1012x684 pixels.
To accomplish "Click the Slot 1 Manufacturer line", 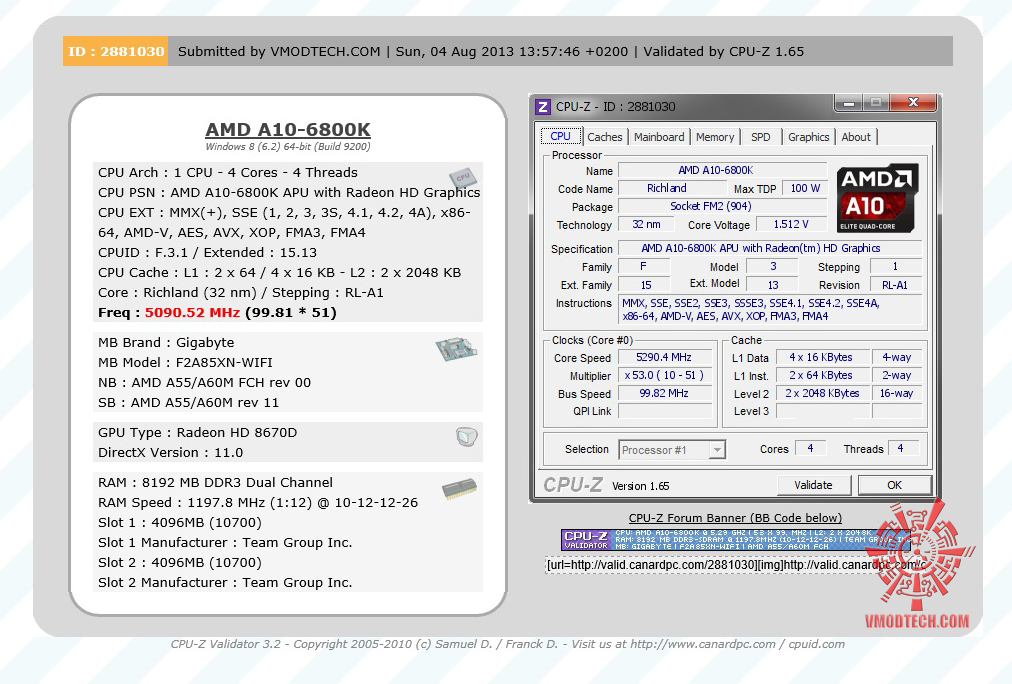I will [225, 543].
